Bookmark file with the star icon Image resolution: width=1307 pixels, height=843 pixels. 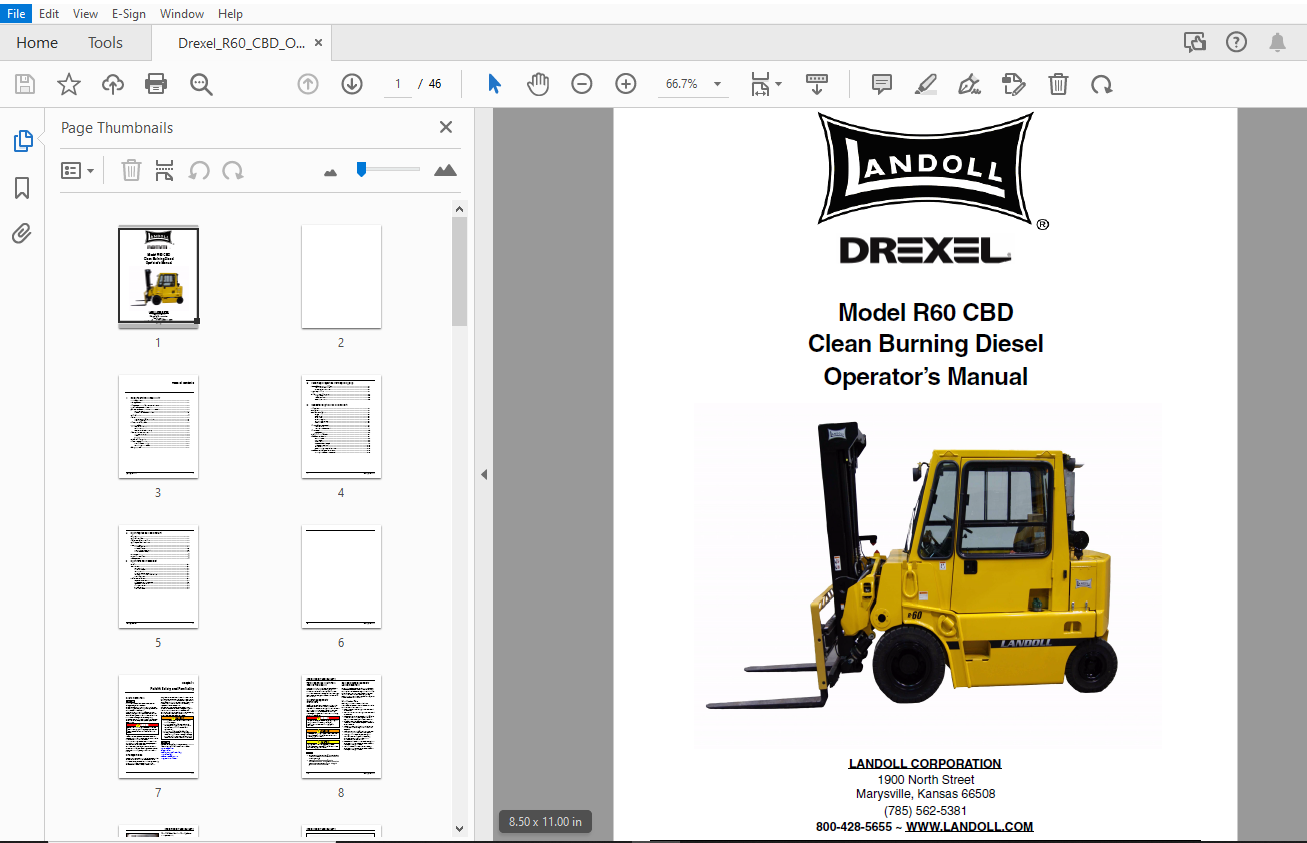coord(68,84)
